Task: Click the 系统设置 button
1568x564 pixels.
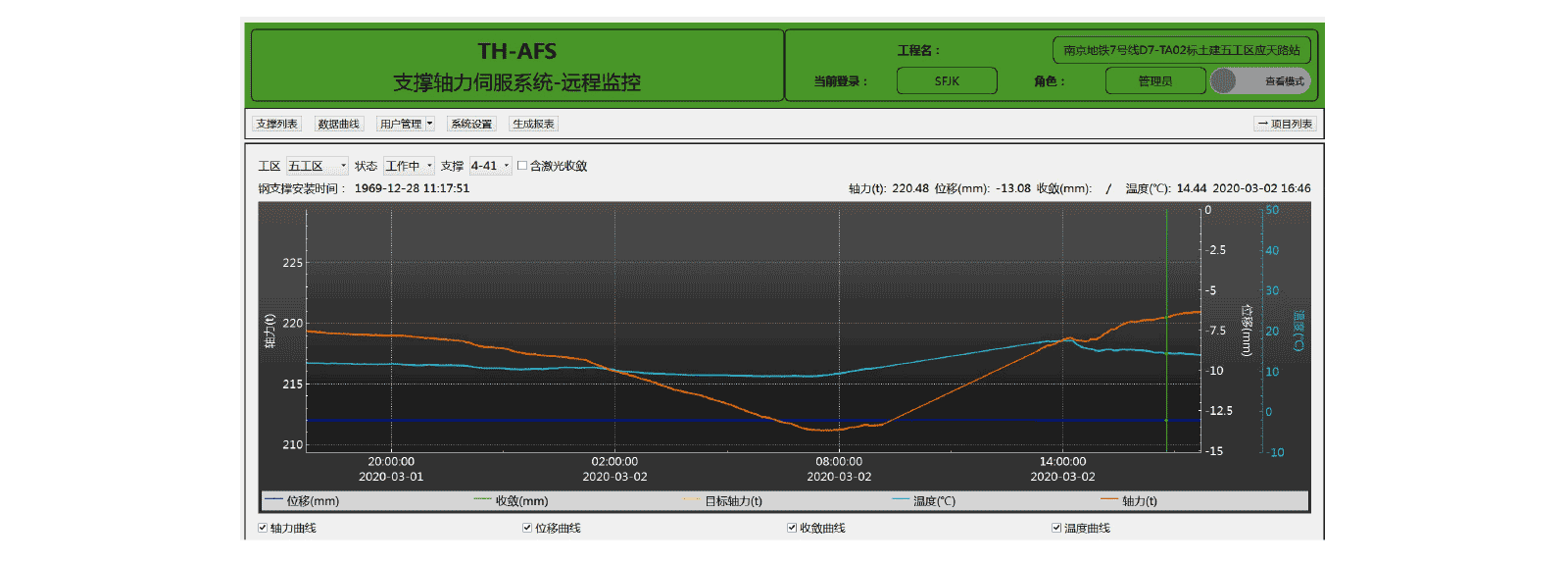Action: pos(471,124)
